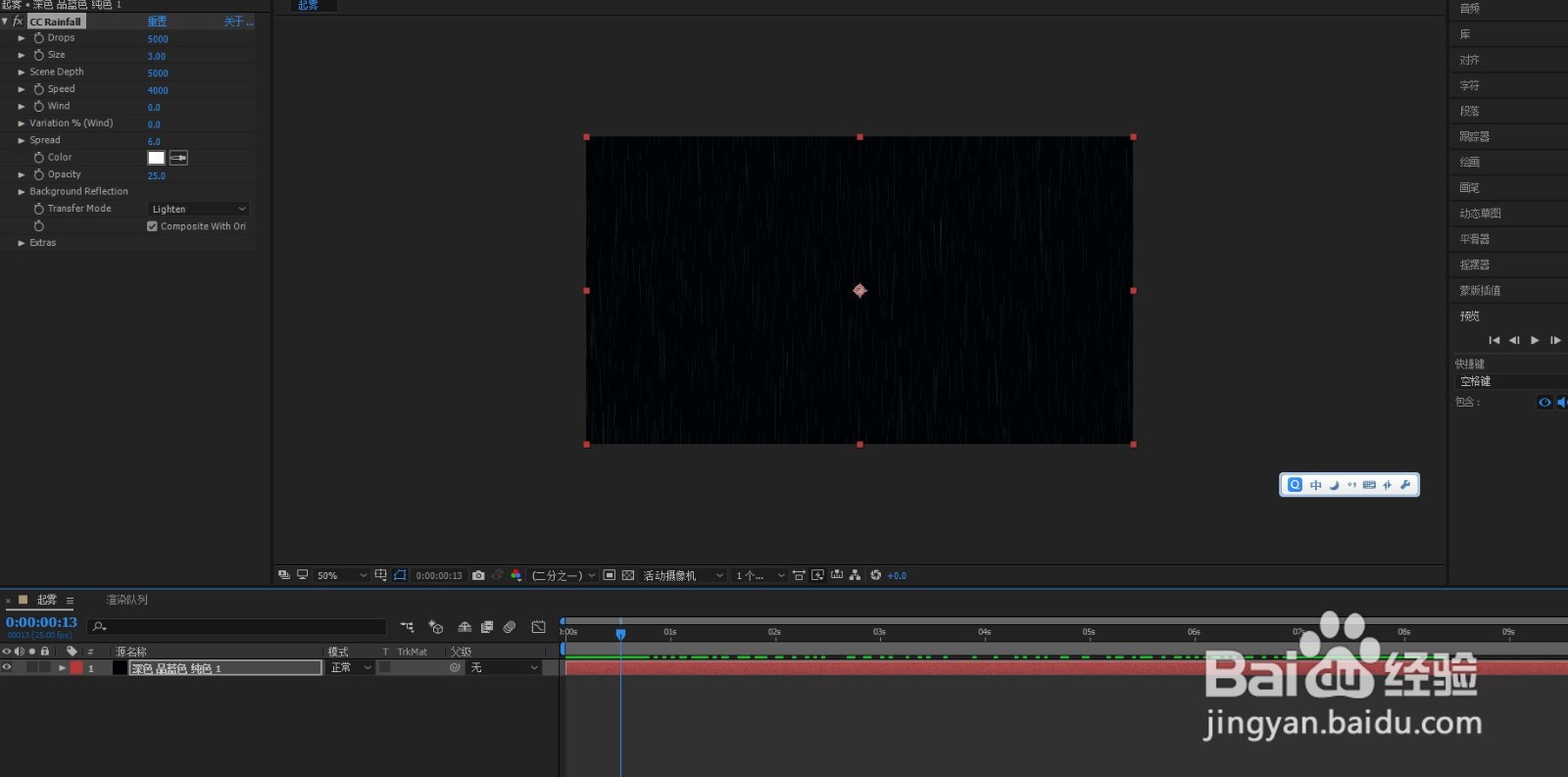The height and width of the screenshot is (777, 1568).
Task: Open the layer blend mode 正常 dropdown
Action: [351, 667]
